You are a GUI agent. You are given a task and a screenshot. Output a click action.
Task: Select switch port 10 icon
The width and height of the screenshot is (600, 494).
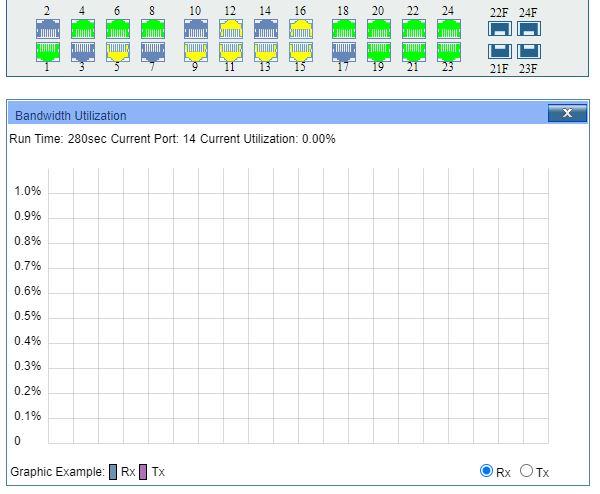click(x=196, y=29)
